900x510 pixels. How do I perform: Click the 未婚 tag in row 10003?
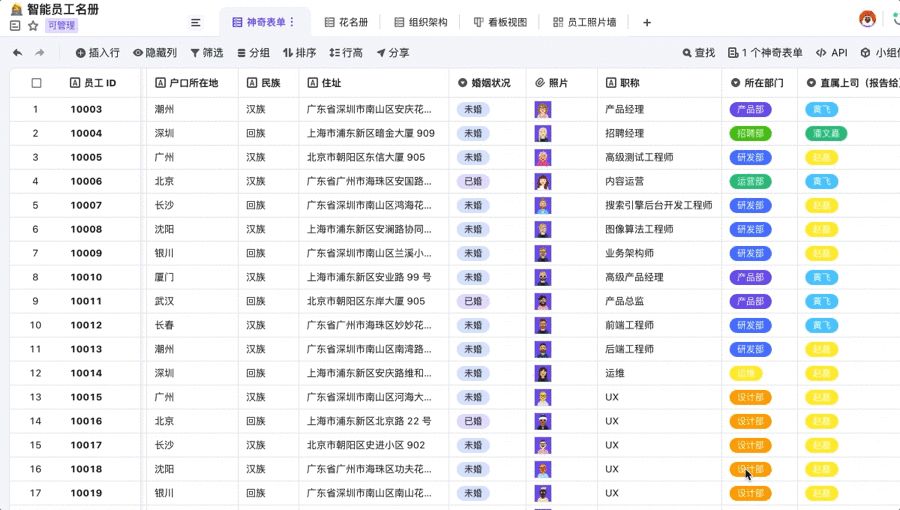473,110
